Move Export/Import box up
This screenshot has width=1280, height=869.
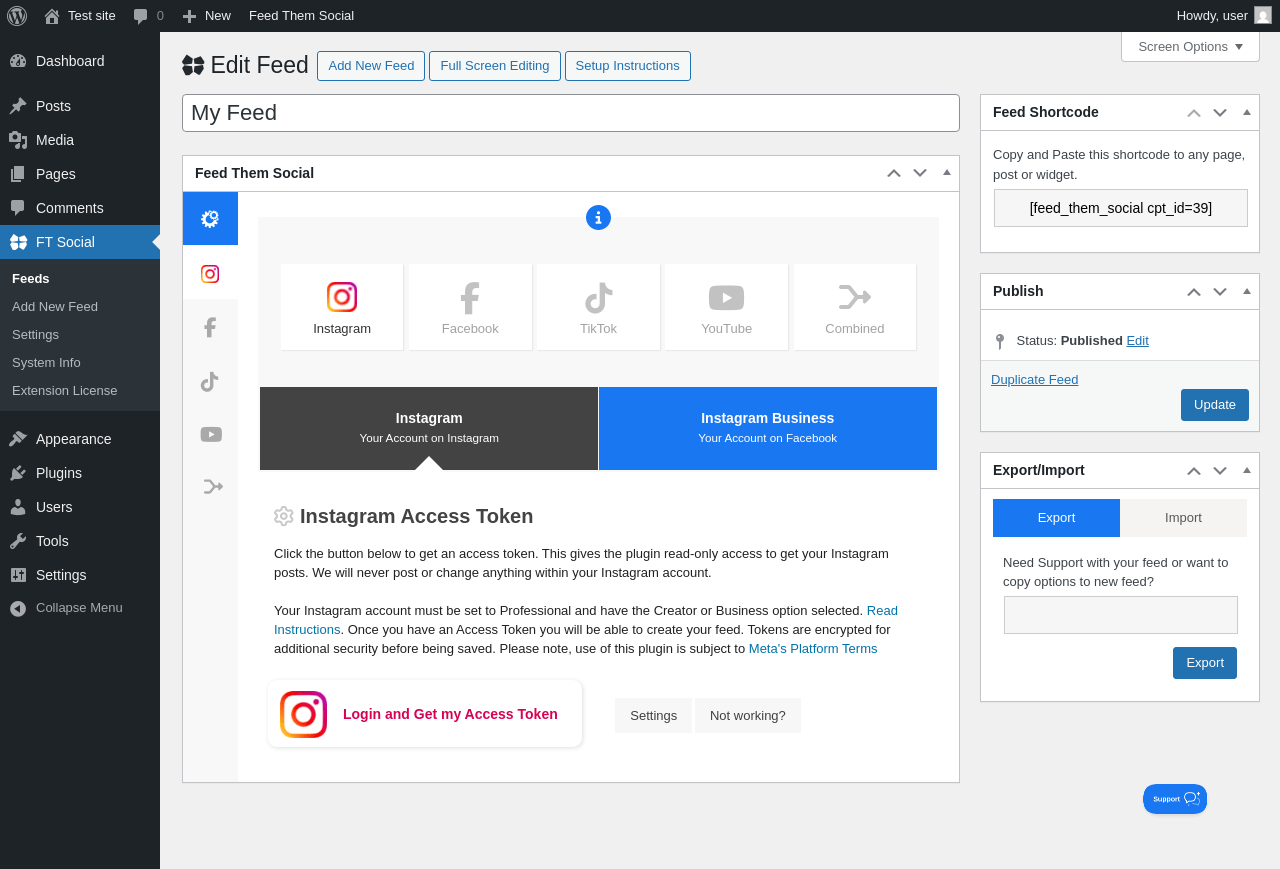[1194, 470]
